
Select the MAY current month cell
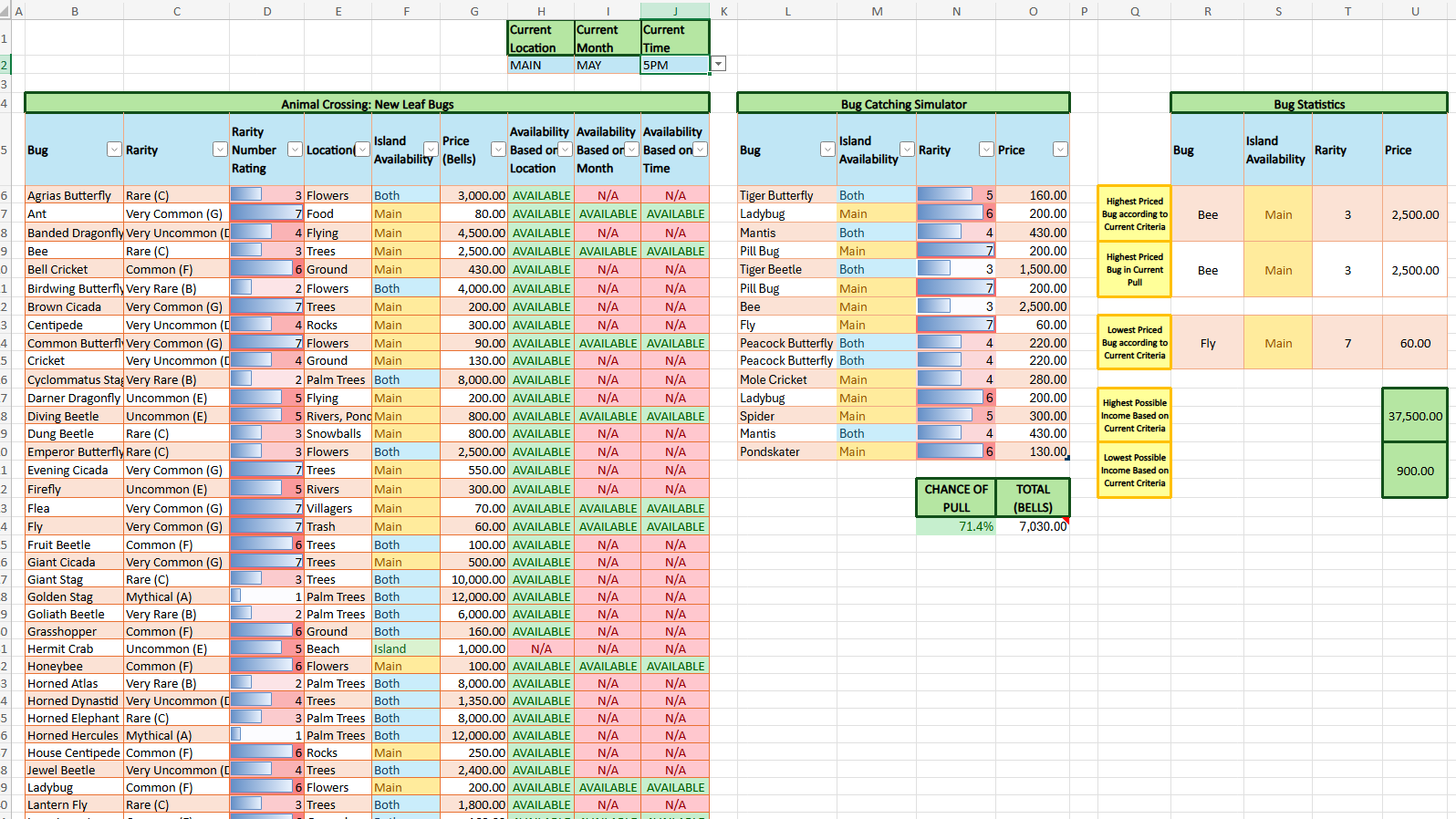607,66
